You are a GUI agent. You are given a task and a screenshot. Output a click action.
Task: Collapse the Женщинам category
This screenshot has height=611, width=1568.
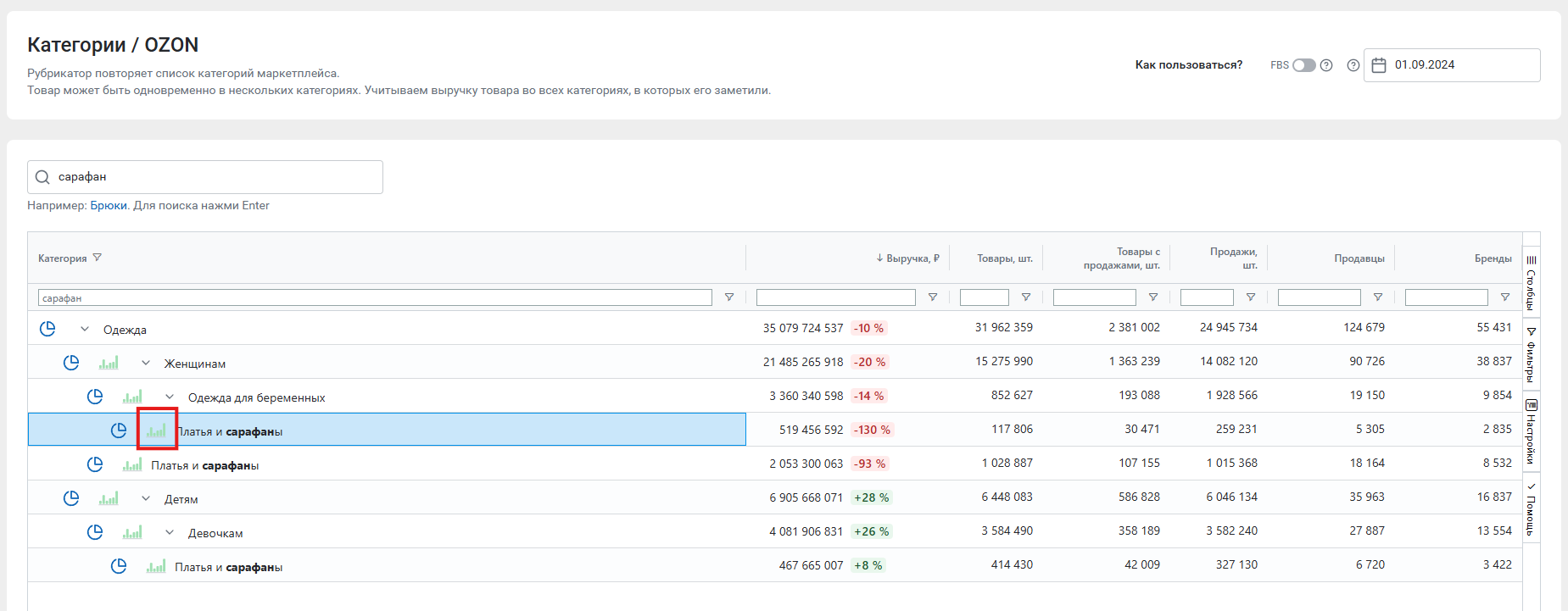(146, 363)
